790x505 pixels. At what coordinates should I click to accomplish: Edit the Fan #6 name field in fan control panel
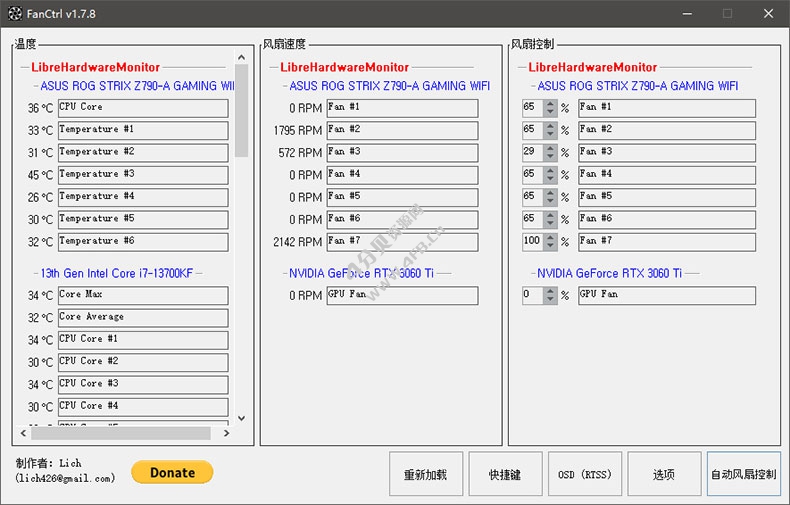point(667,219)
